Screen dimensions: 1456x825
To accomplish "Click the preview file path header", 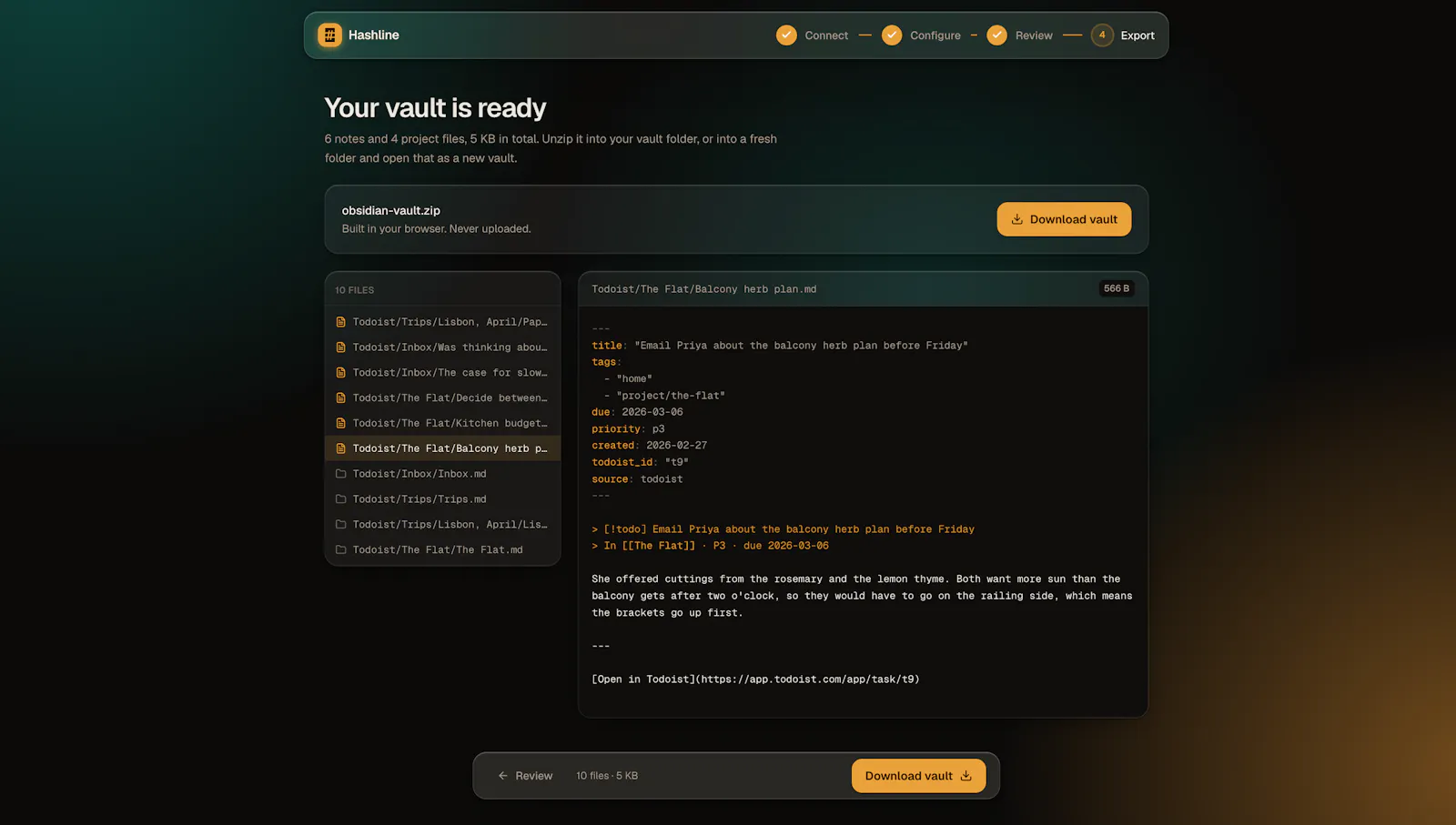I will pyautogui.click(x=703, y=289).
